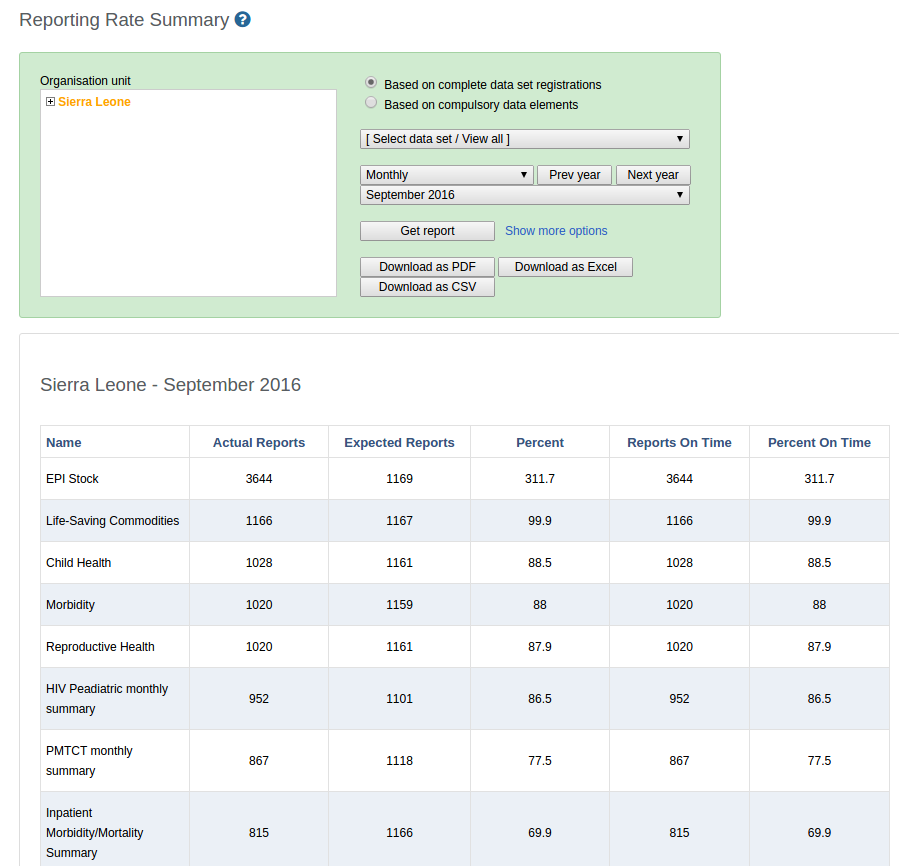Click the Percent On Time column header

tap(819, 442)
